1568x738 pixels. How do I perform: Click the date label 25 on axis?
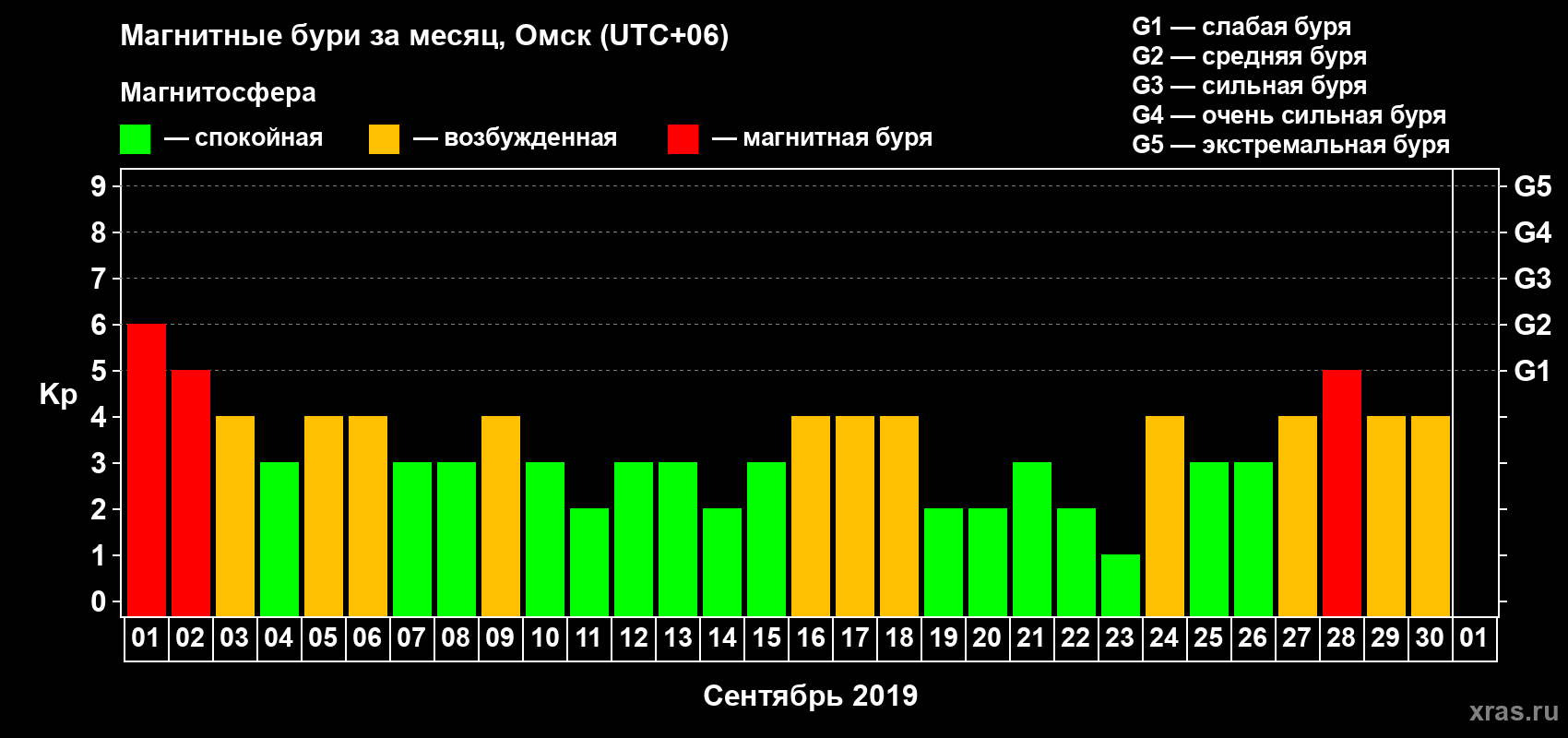(1208, 638)
